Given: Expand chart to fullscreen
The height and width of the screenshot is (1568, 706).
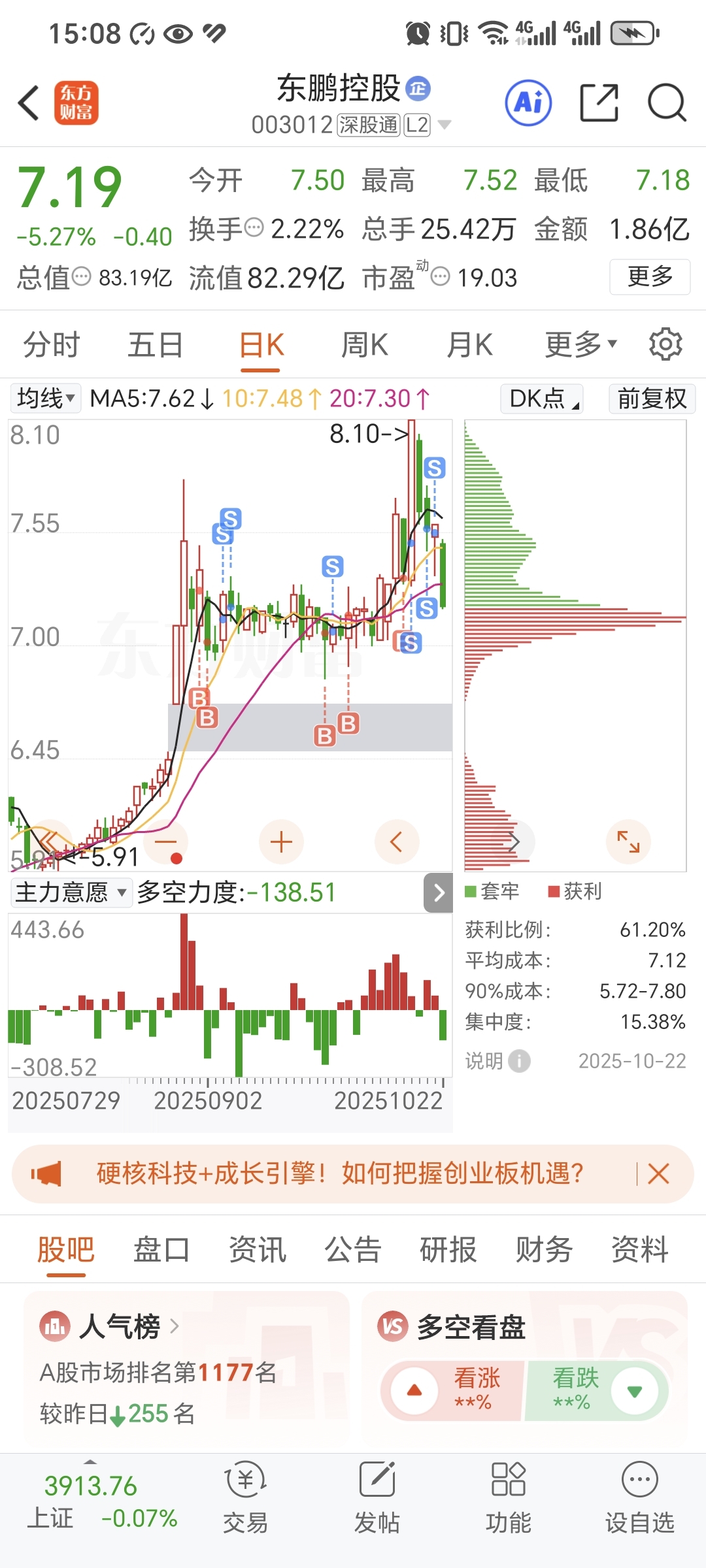Looking at the screenshot, I should [x=628, y=841].
